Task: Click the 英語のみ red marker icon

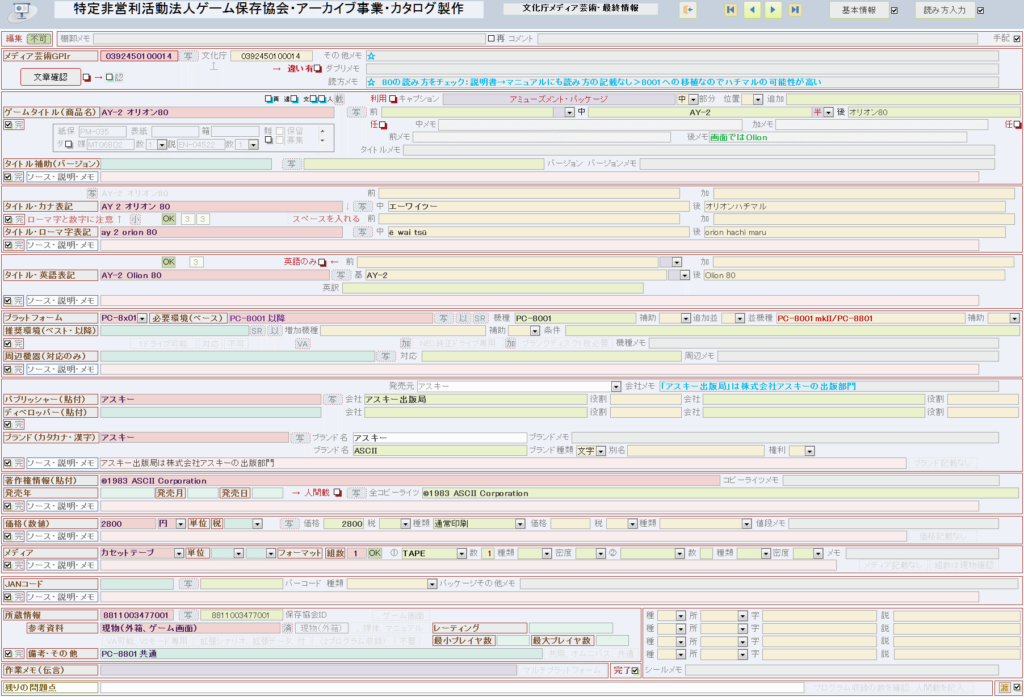Action: (x=322, y=263)
